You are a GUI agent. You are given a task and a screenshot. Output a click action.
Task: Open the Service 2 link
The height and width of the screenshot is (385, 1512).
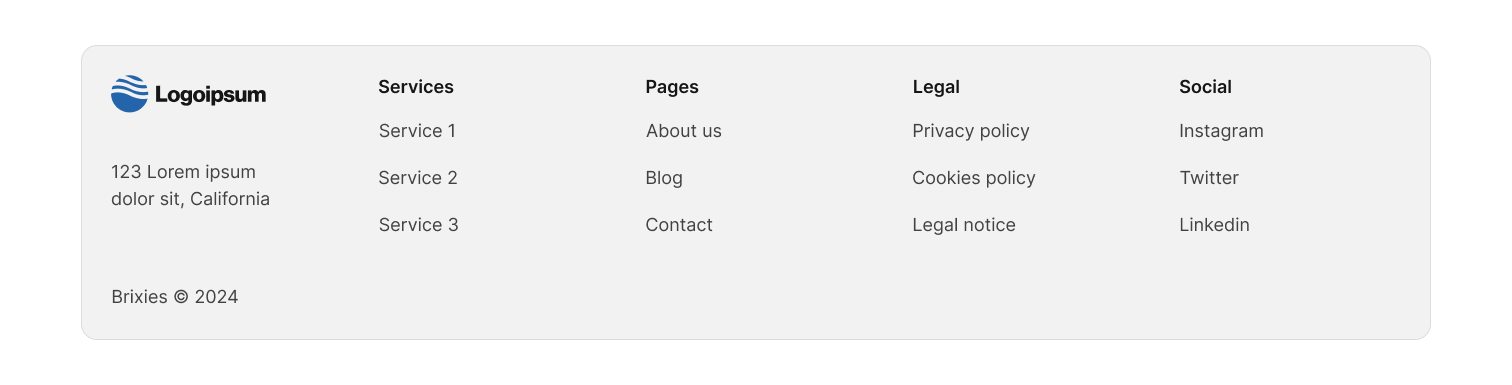point(418,178)
